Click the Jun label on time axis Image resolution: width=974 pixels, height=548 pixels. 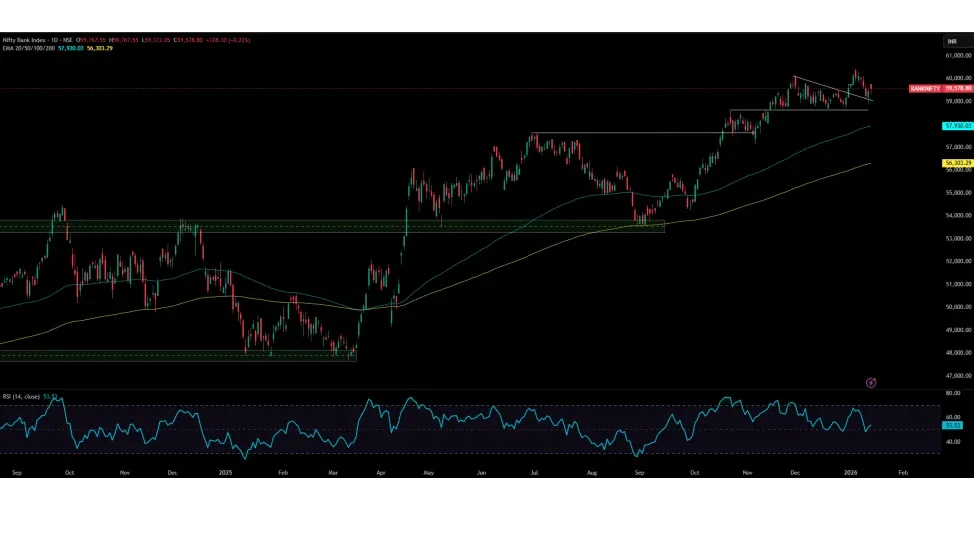pyautogui.click(x=481, y=473)
